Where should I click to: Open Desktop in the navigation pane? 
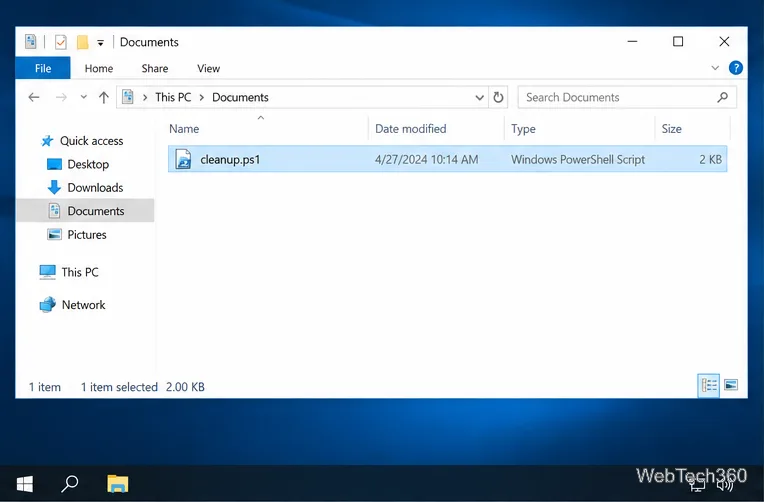click(88, 164)
